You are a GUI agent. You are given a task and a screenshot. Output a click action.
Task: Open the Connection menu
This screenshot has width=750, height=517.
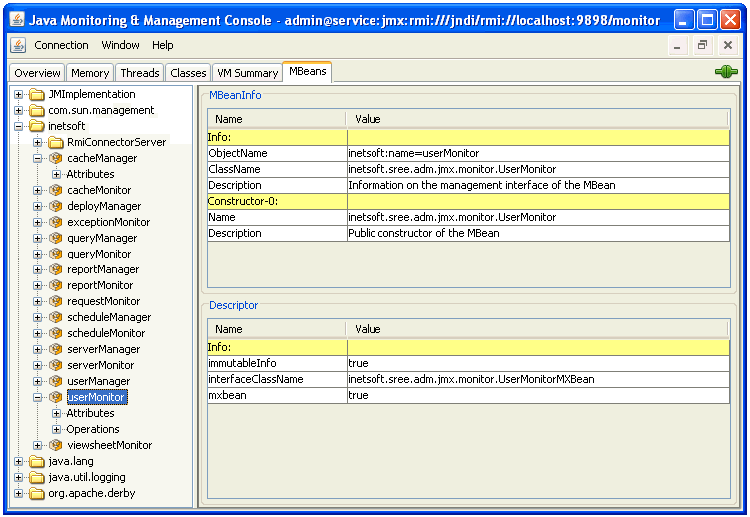click(61, 45)
